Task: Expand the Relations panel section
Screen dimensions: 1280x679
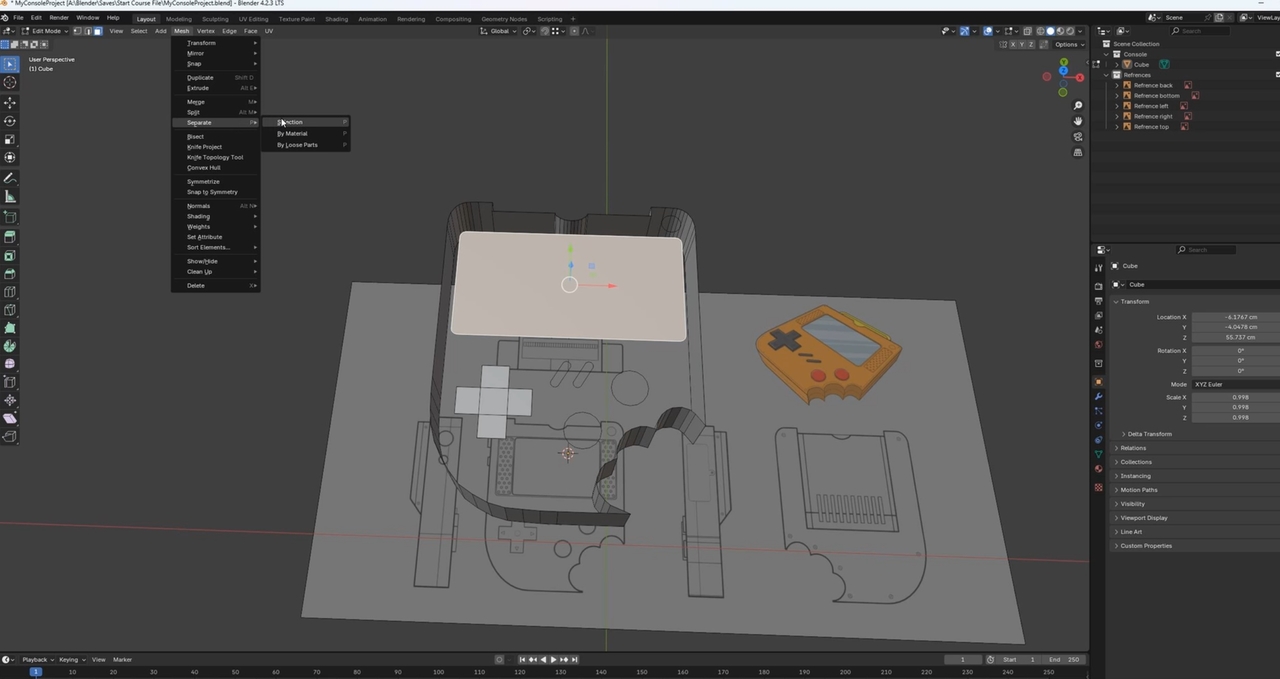Action: tap(1133, 448)
